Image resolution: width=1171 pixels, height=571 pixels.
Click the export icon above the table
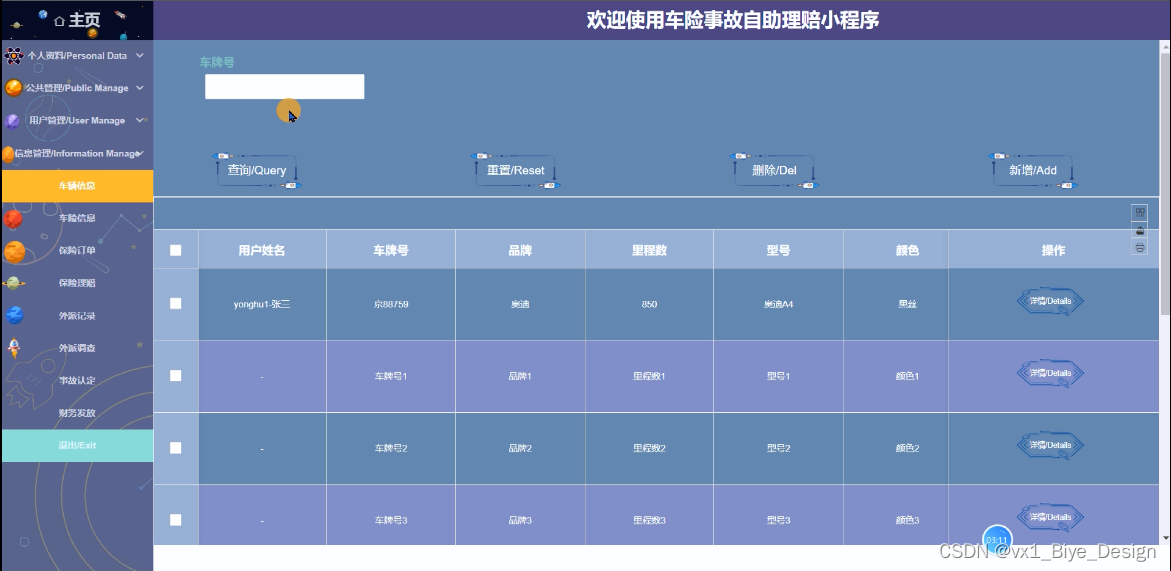[x=1140, y=230]
